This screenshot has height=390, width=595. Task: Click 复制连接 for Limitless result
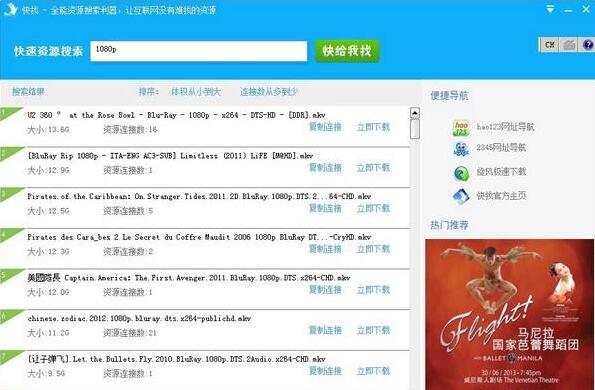[325, 168]
